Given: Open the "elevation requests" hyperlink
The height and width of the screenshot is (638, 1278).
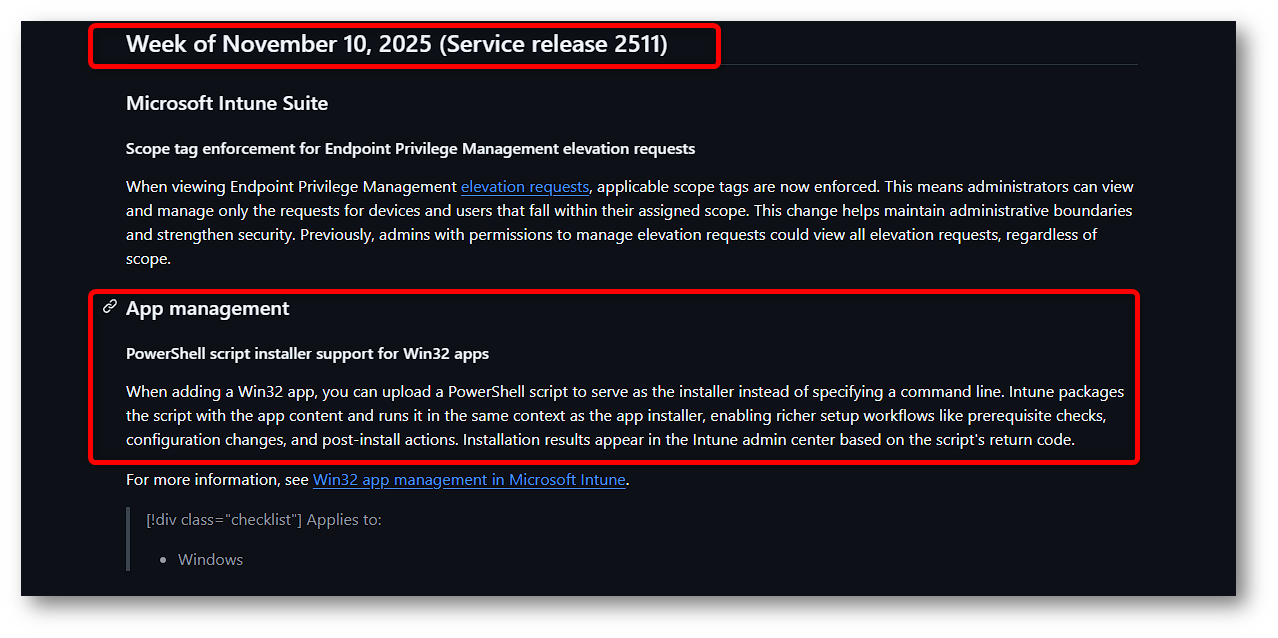Looking at the screenshot, I should pos(525,187).
